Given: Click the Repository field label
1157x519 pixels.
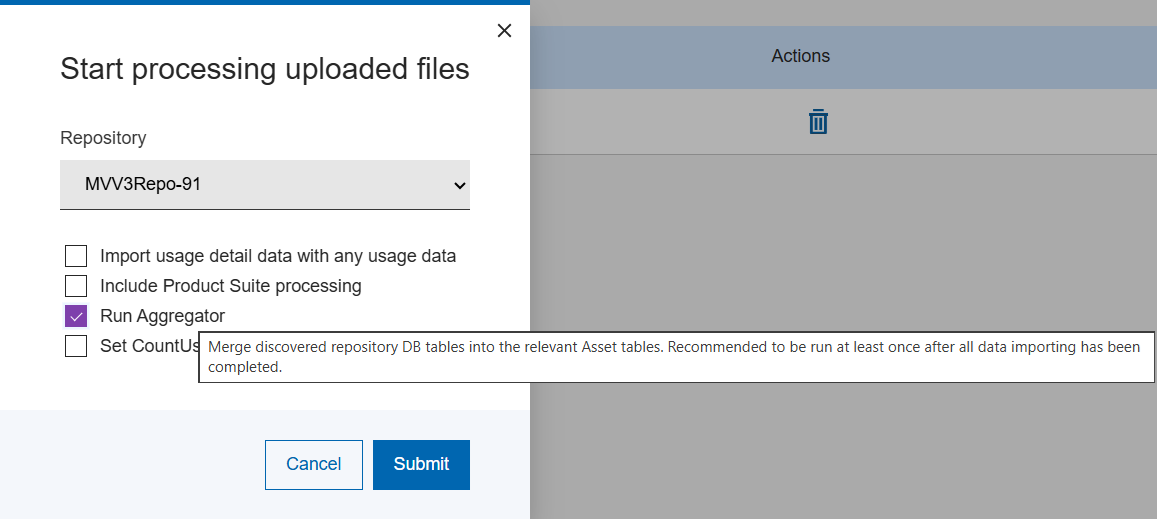Looking at the screenshot, I should (x=103, y=138).
